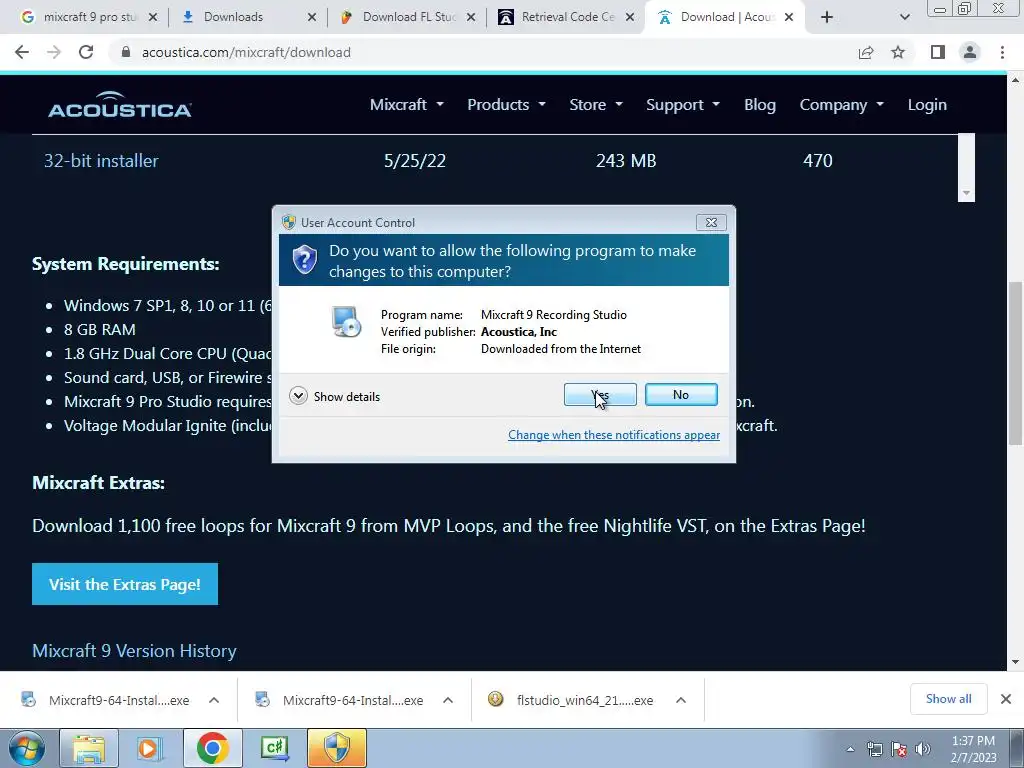This screenshot has width=1024, height=768.
Task: Click the Chrome back arrow
Action: tap(22, 52)
